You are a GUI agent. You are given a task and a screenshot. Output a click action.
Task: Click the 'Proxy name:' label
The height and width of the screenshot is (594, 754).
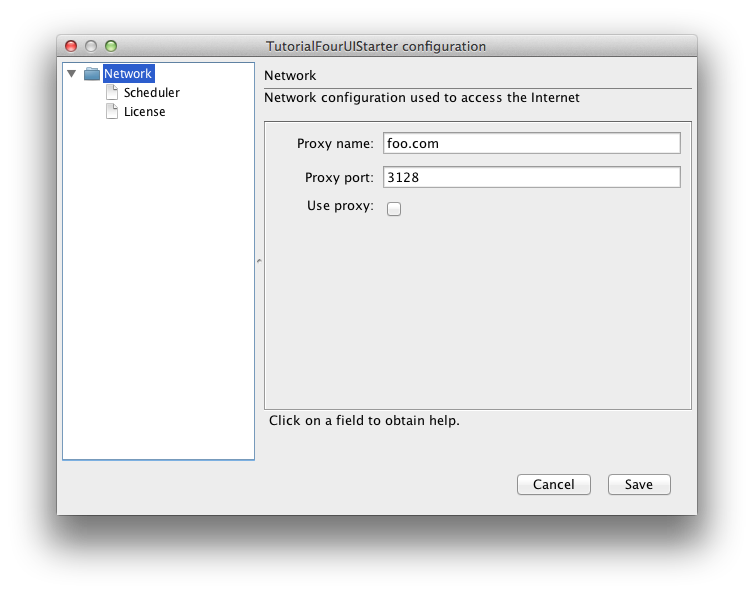(335, 143)
